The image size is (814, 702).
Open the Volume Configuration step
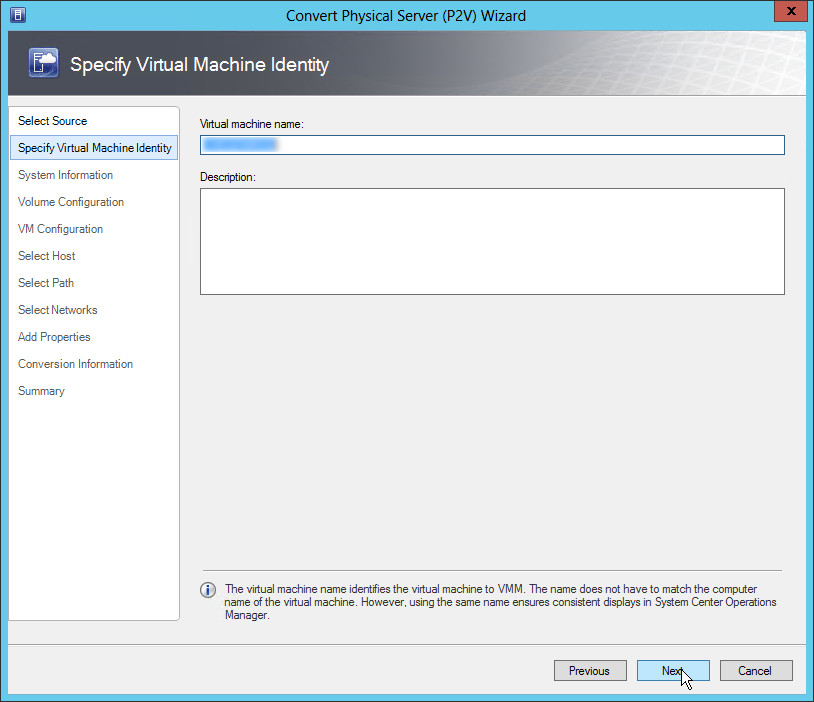(x=71, y=202)
